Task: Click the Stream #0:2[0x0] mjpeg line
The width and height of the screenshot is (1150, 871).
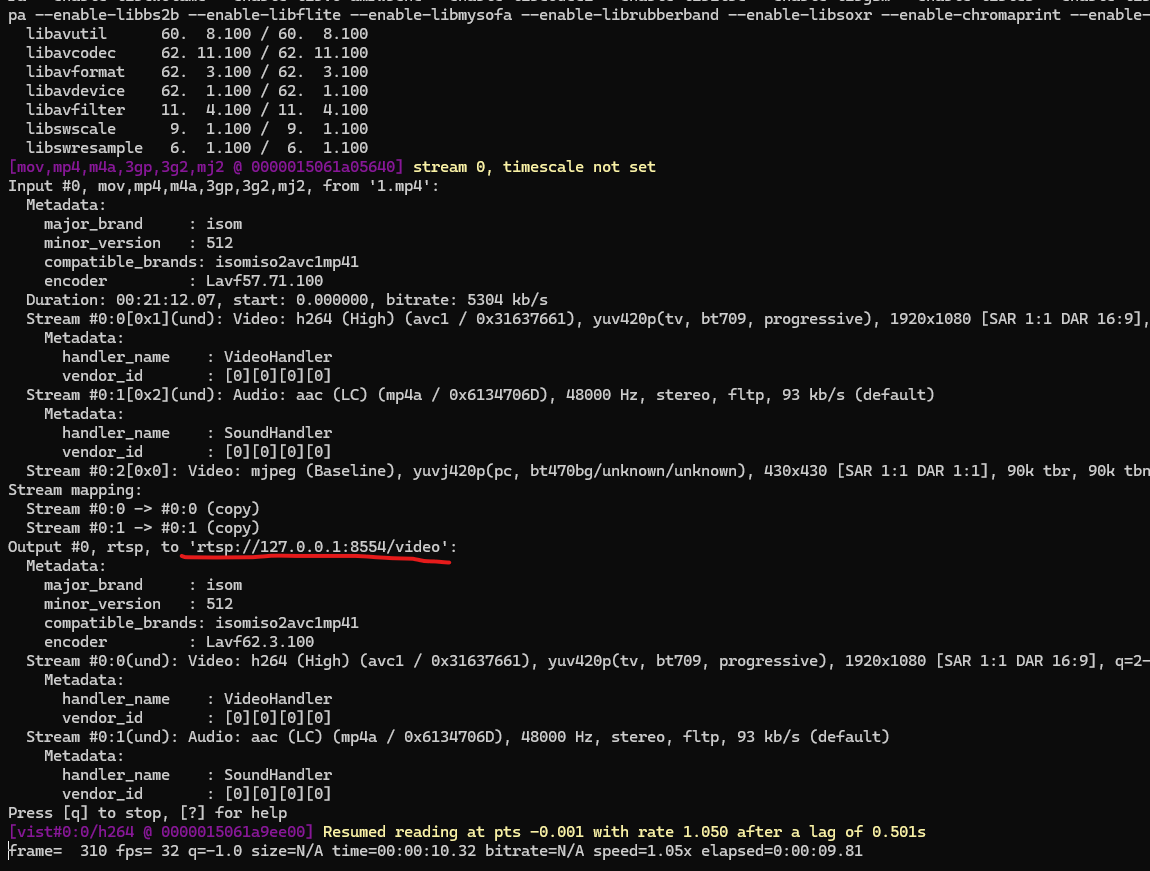Action: pyautogui.click(x=587, y=471)
